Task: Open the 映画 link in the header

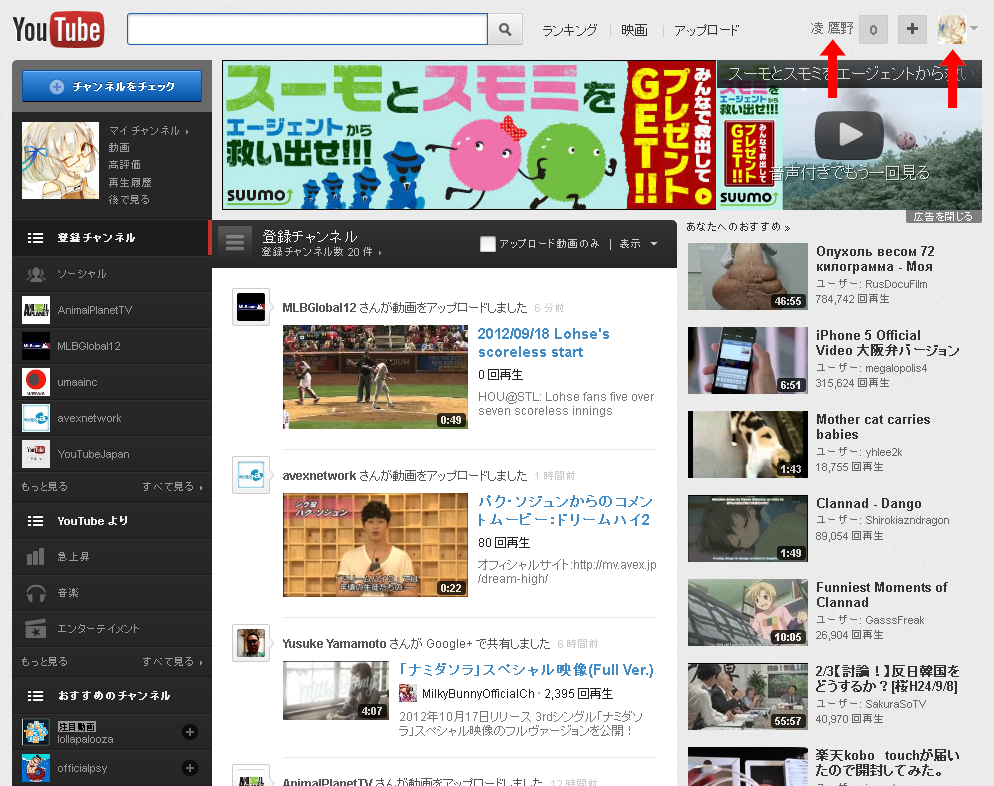Action: pyautogui.click(x=634, y=30)
